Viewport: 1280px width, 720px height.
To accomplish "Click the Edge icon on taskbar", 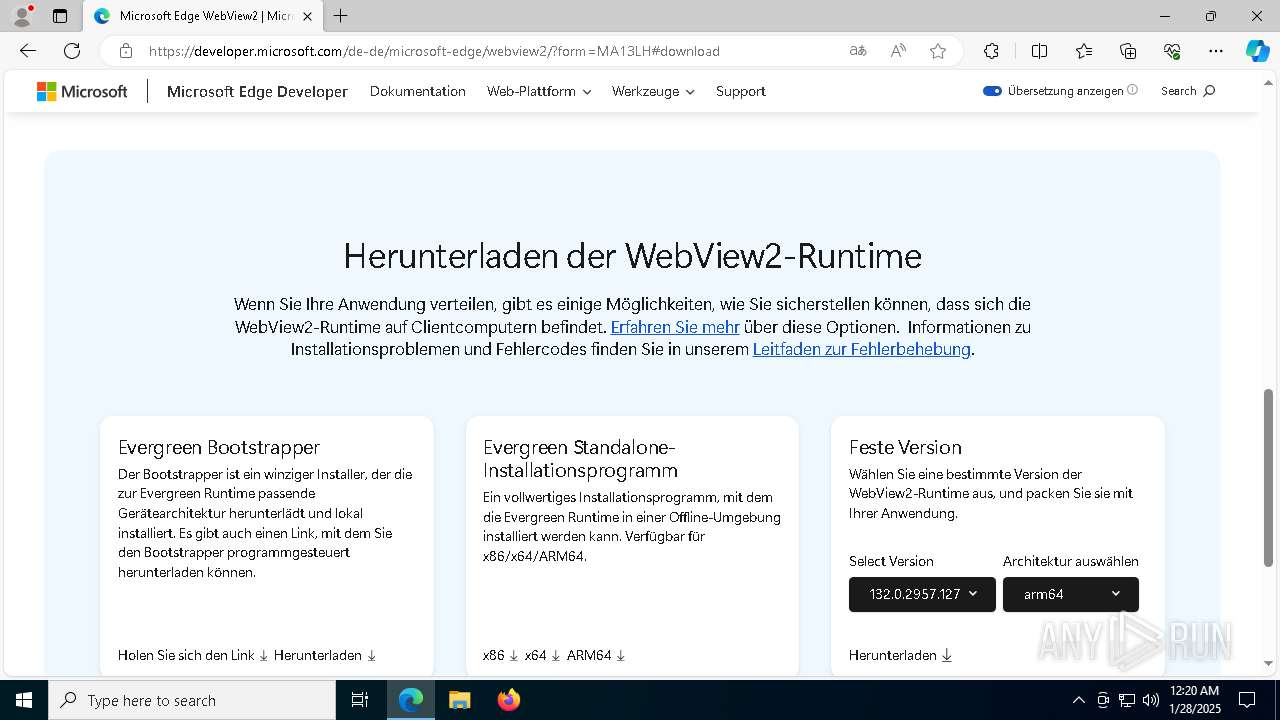I will [411, 700].
